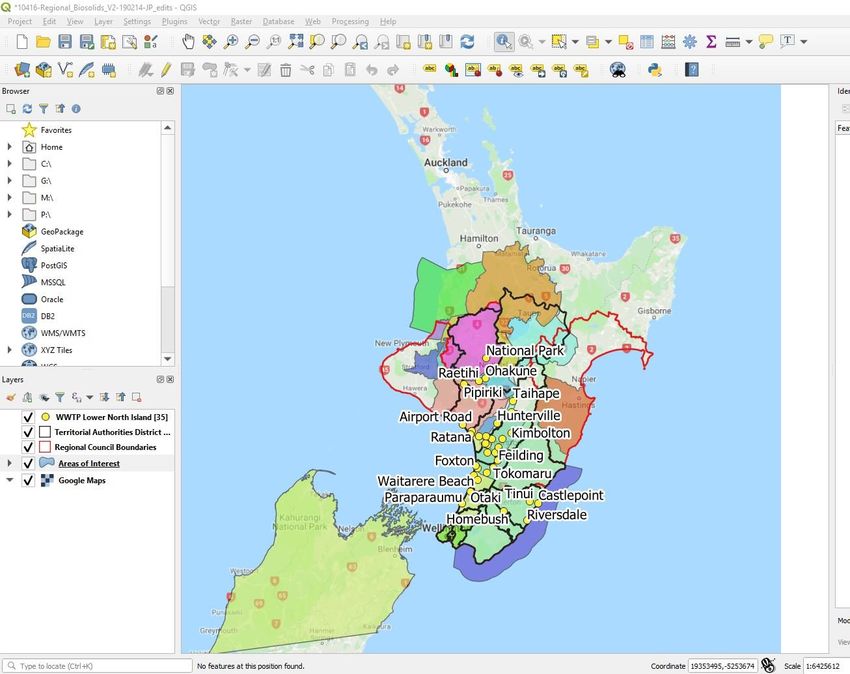Toggle editing with the pencil icon
The height and width of the screenshot is (674, 850).
[x=166, y=69]
